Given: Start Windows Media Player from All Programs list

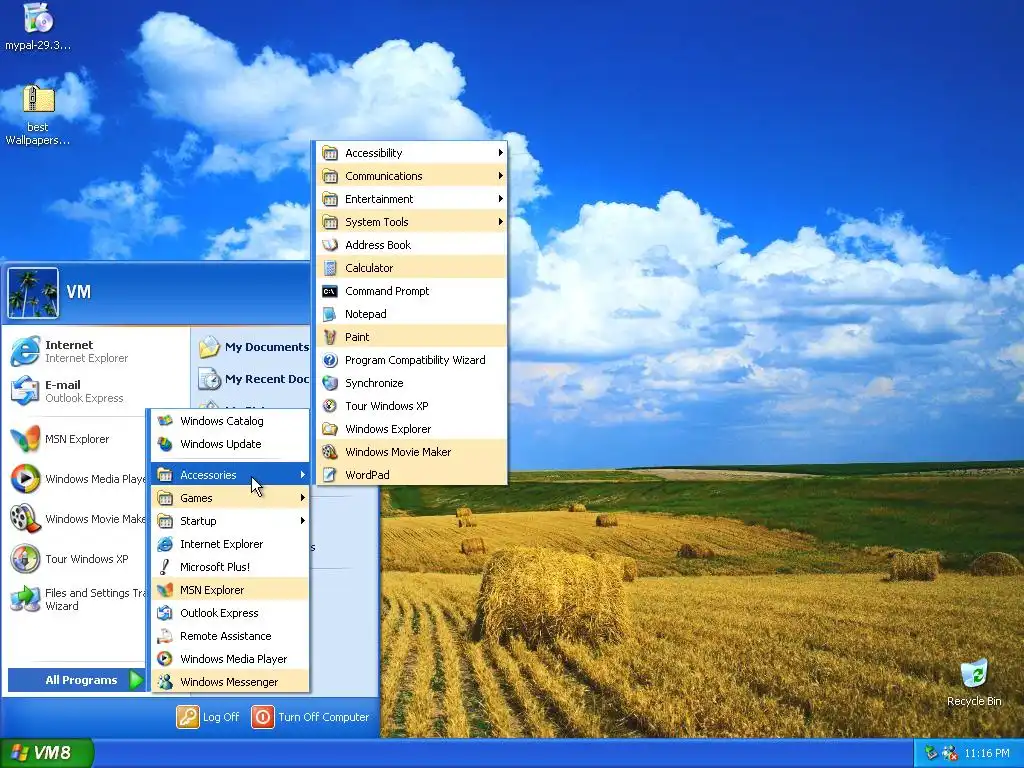Looking at the screenshot, I should pos(230,659).
